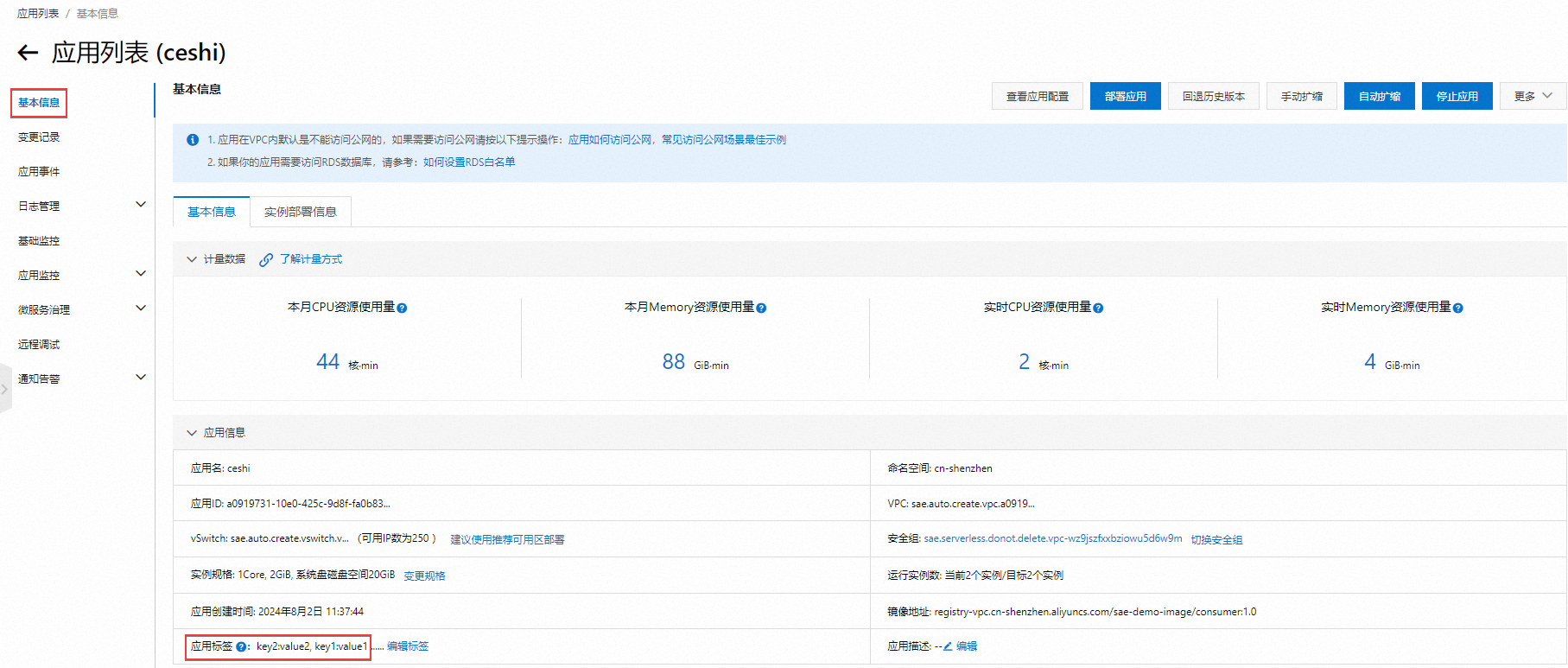Click the help icon beside 实时Memory资源使用量

[x=1458, y=308]
